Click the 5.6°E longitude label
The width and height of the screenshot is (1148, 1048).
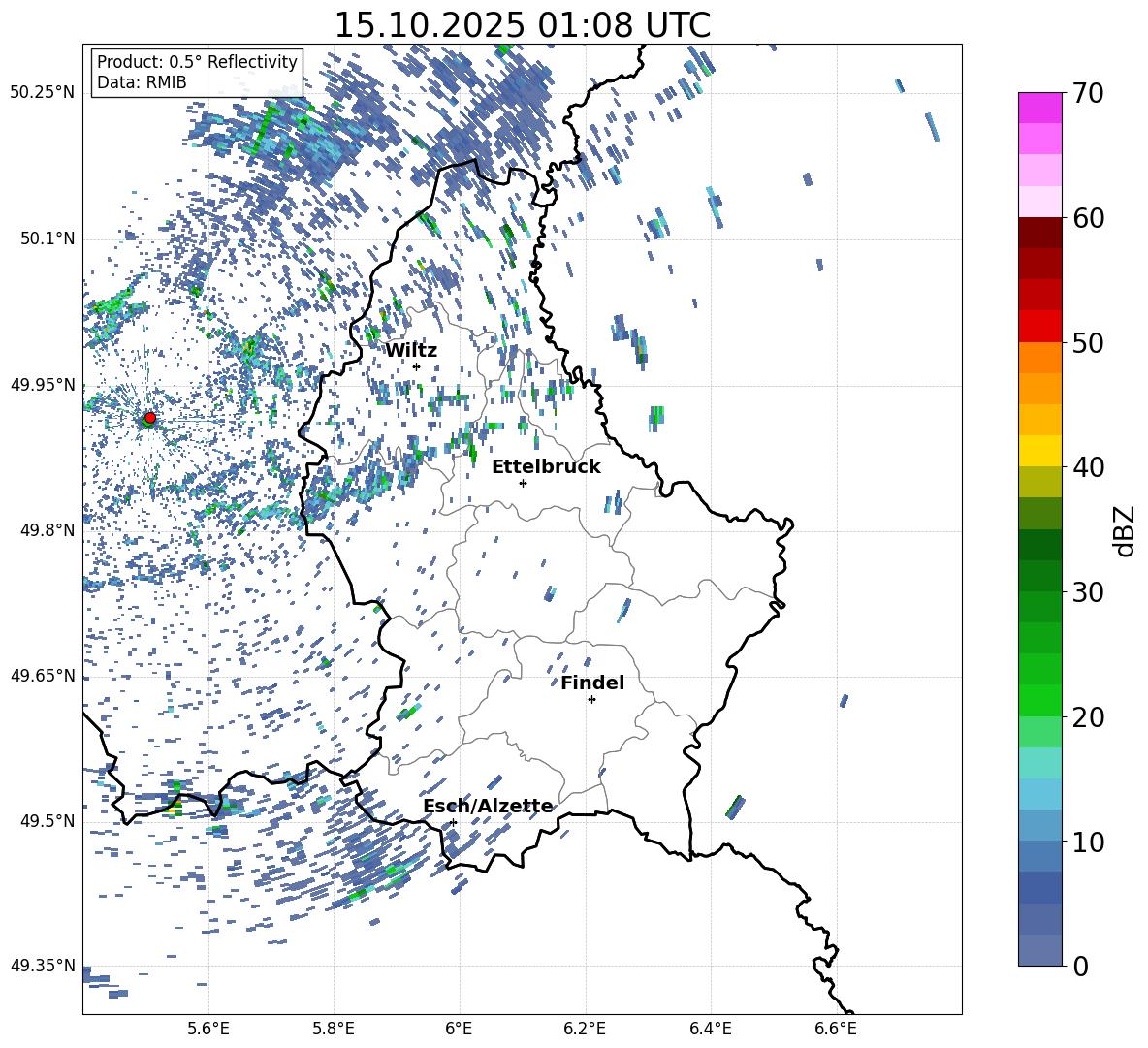coord(208,1029)
